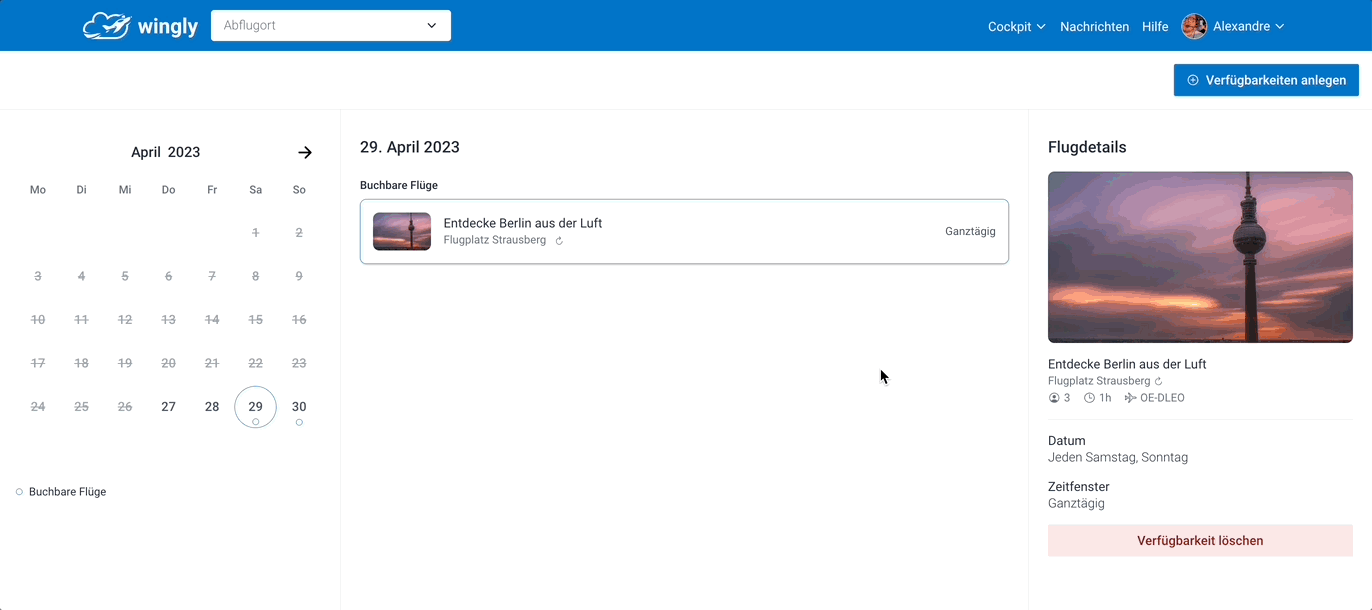Click the 29. April 2023 heading

[410, 147]
